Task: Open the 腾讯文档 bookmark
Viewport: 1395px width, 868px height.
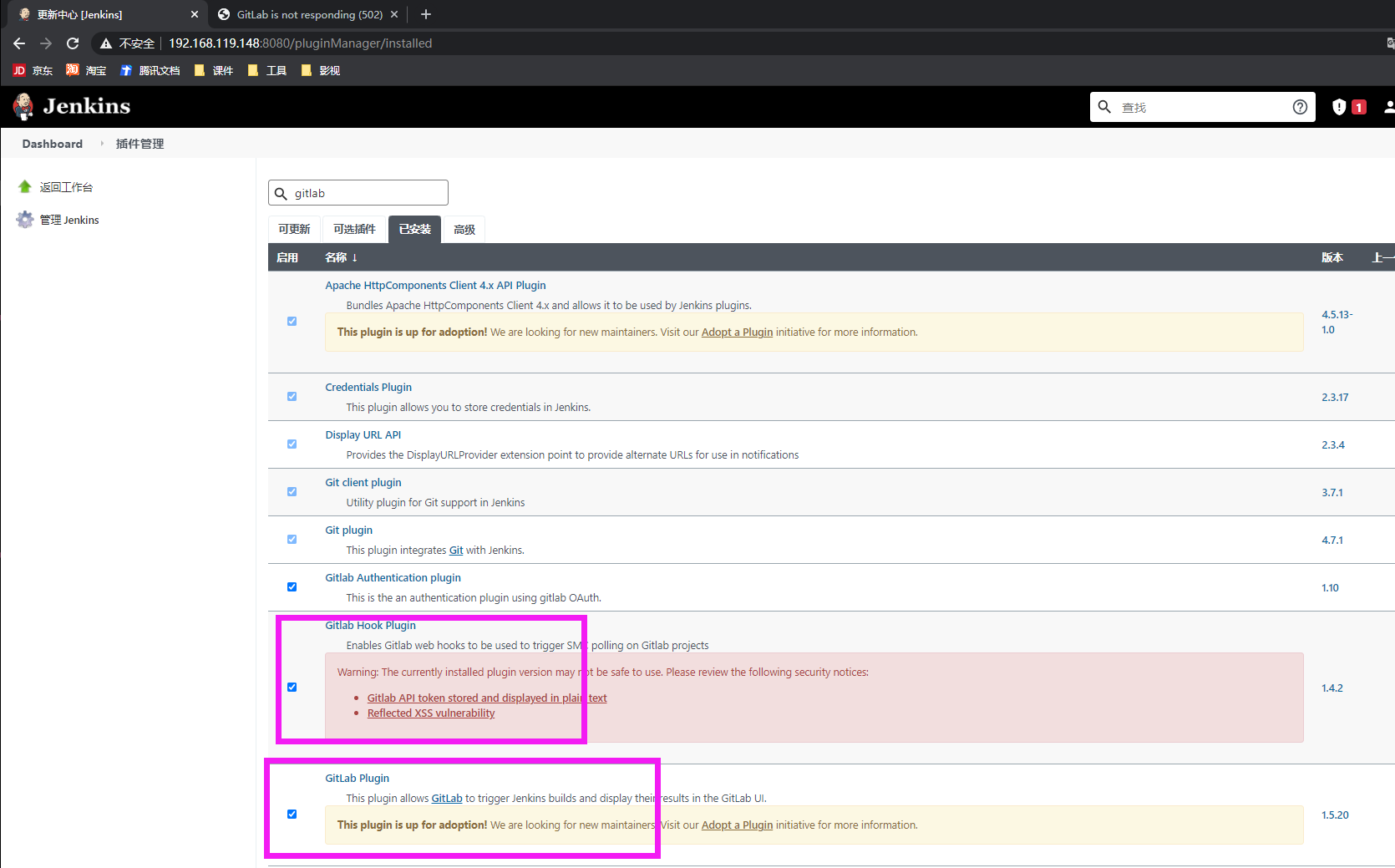Action: (x=150, y=71)
